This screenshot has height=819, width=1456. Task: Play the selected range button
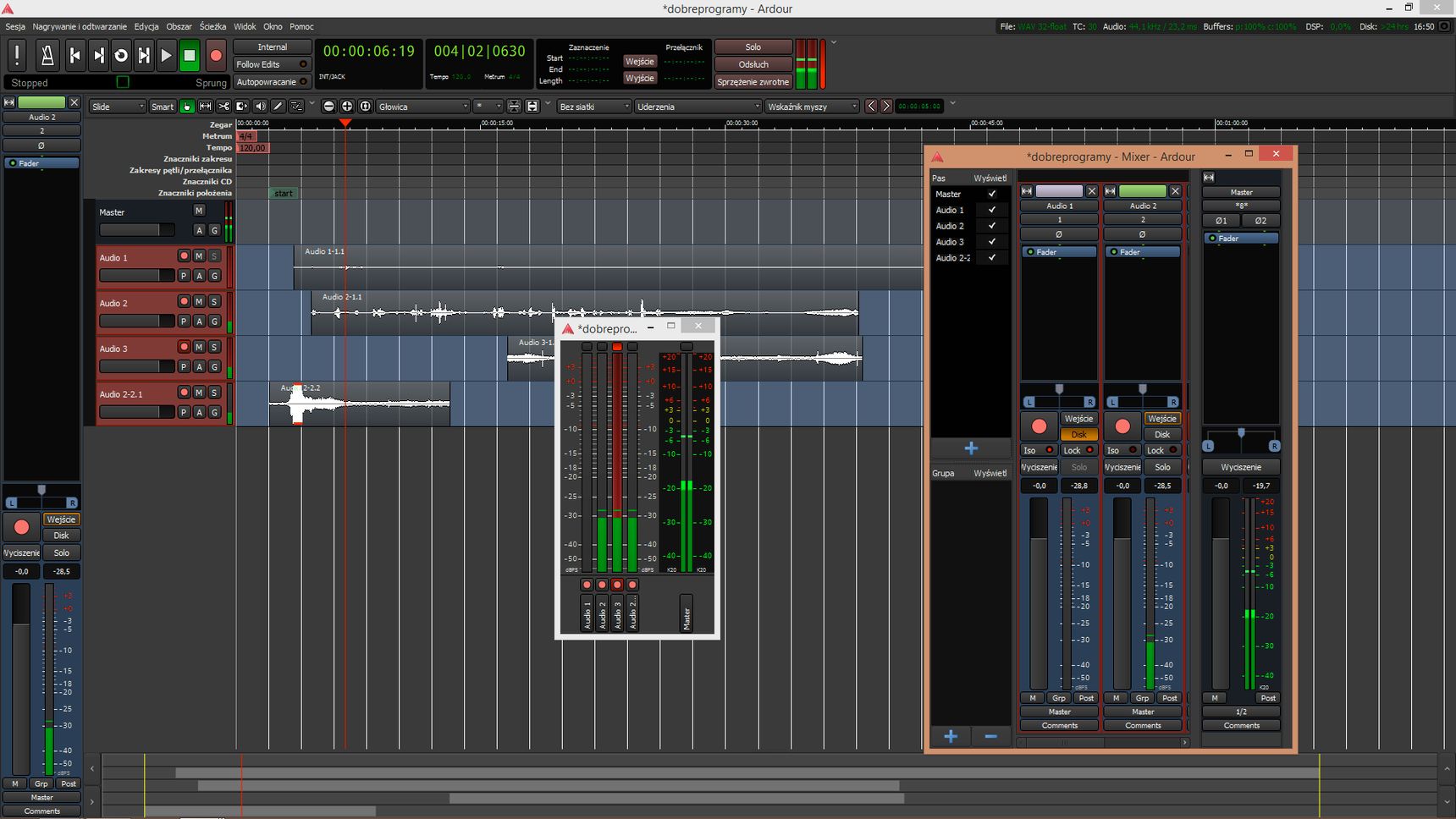144,55
